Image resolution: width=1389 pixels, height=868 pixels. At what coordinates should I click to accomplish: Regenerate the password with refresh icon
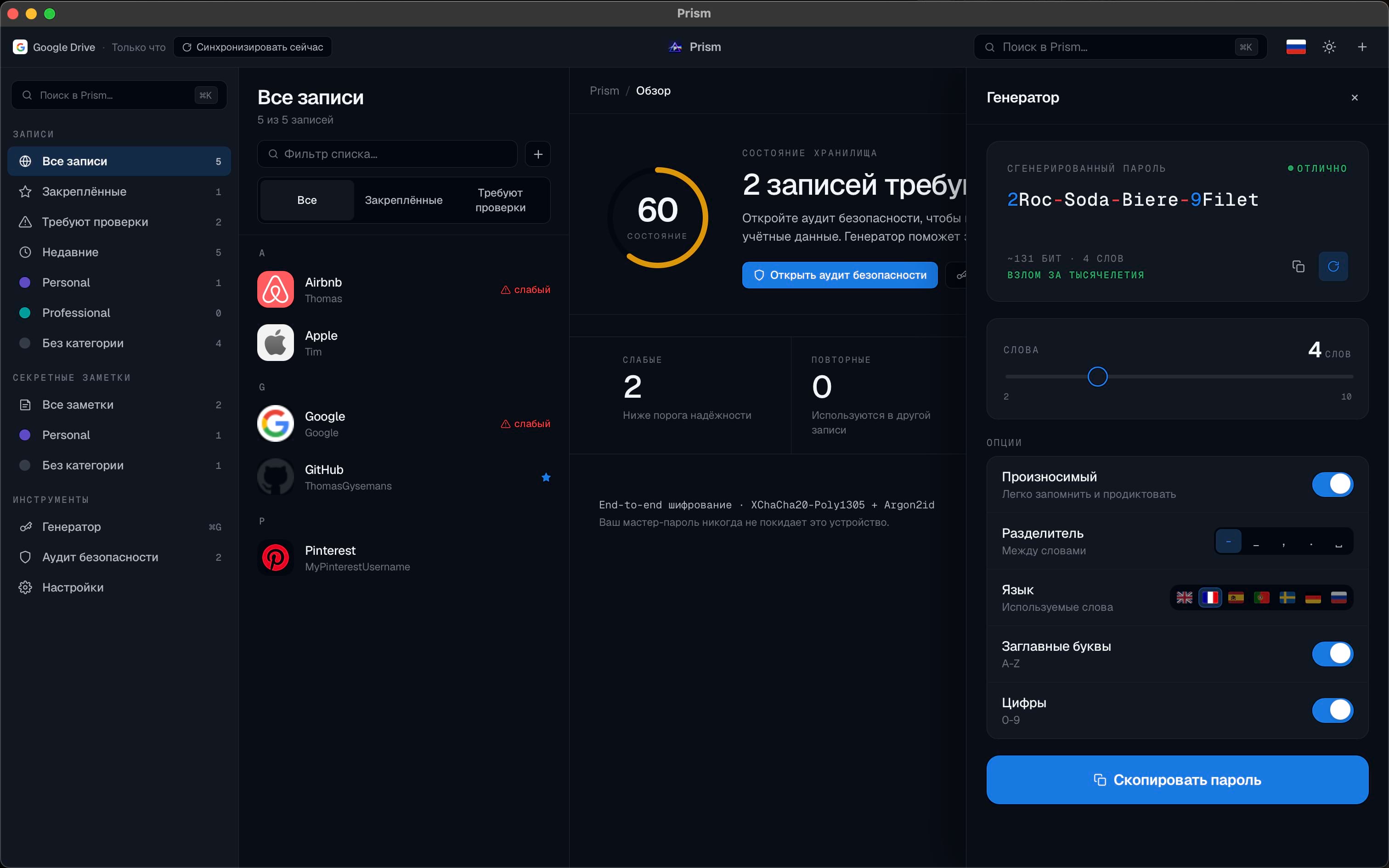1333,266
